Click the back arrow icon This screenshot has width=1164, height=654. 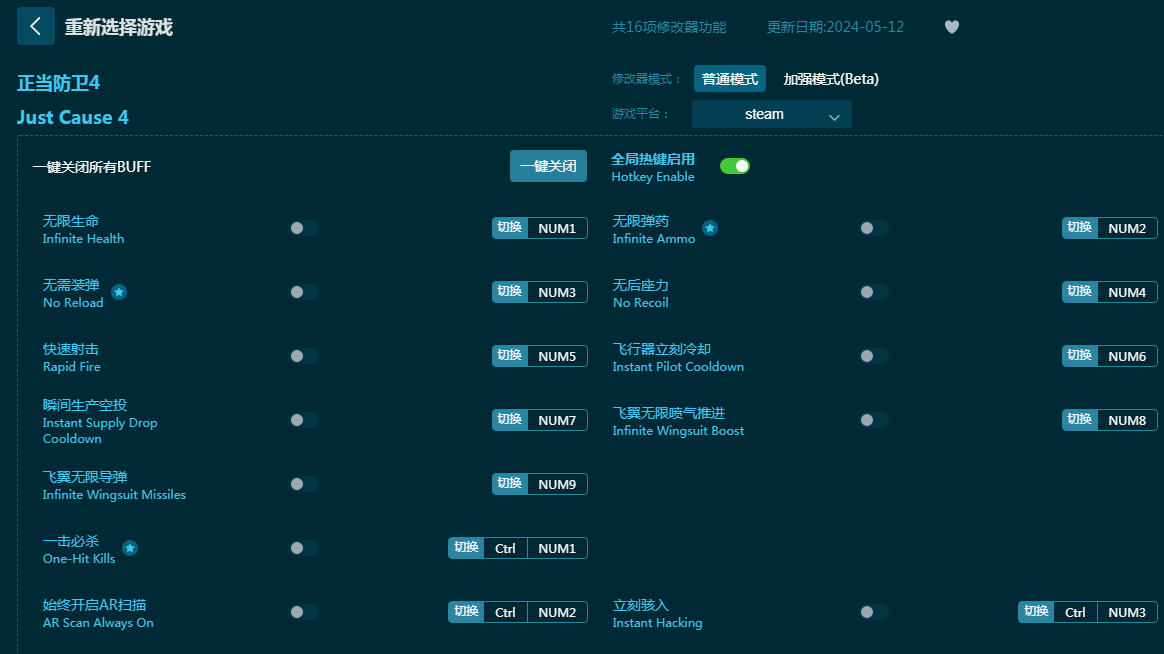tap(36, 27)
